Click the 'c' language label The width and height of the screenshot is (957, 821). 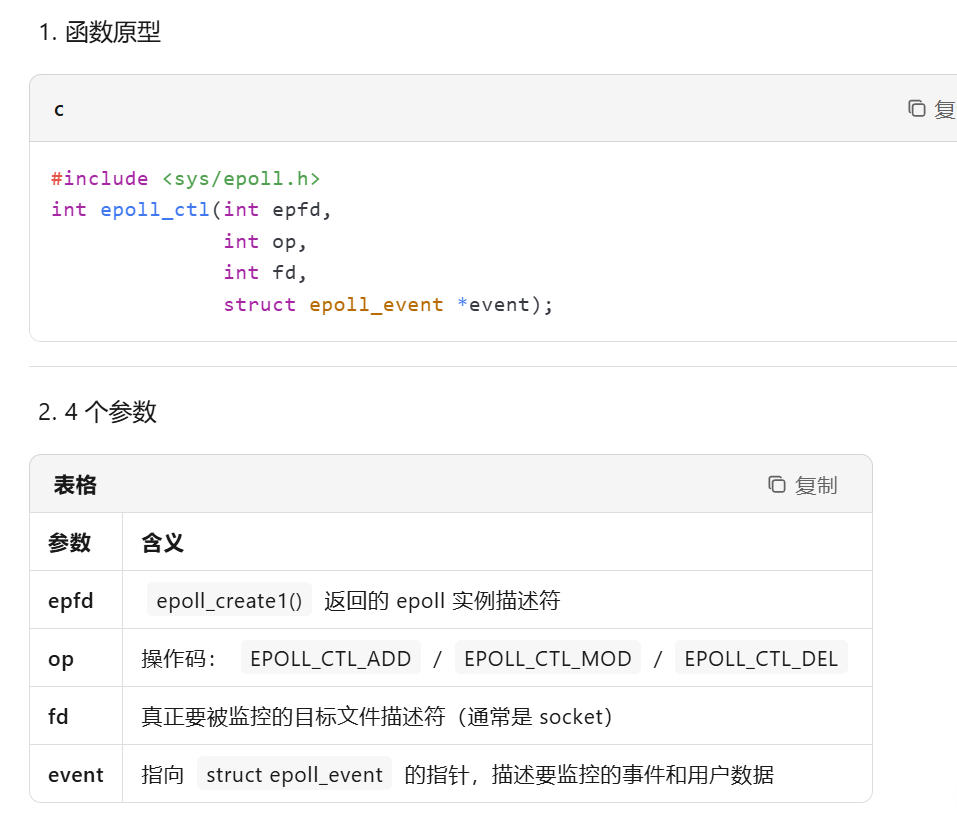coord(59,110)
